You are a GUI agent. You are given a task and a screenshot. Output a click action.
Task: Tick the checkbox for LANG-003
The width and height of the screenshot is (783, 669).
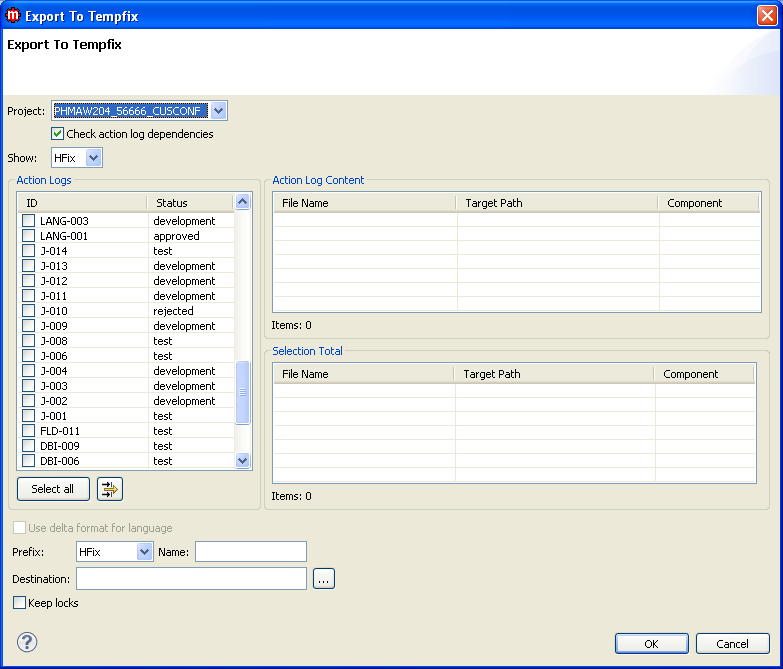[x=29, y=221]
